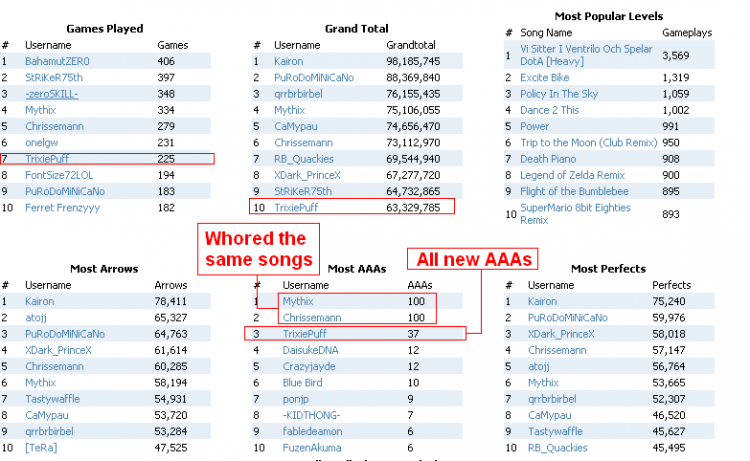Select FontSize72LOL in Games Played table
The width and height of the screenshot is (750, 461).
(59, 175)
